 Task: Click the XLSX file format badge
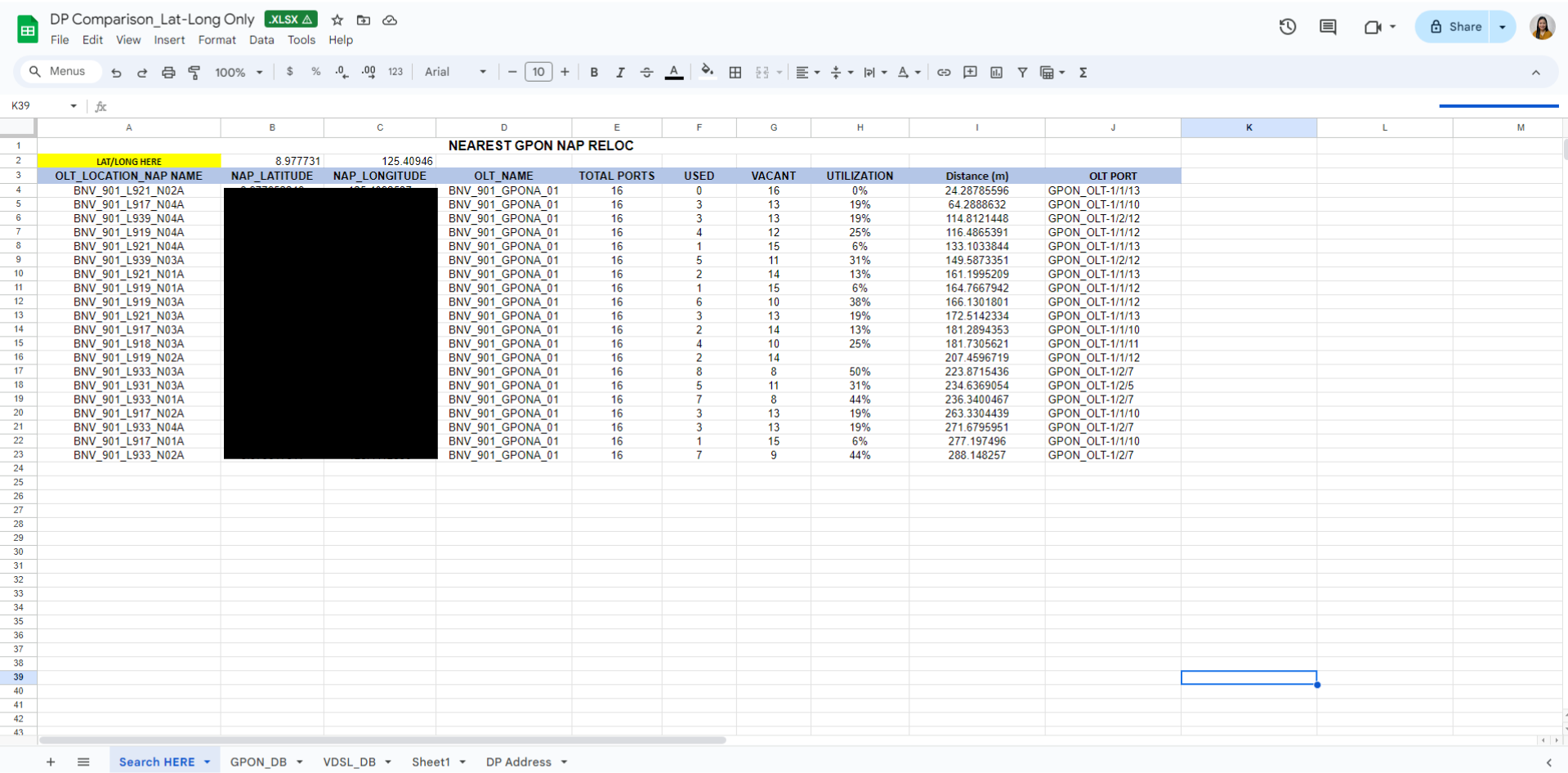coord(291,20)
